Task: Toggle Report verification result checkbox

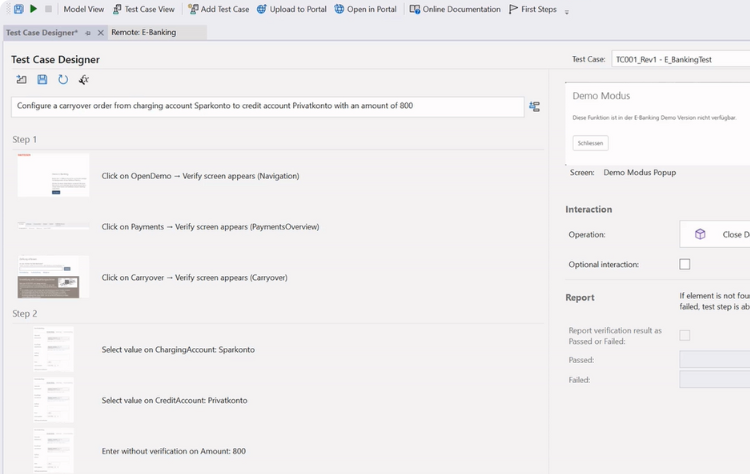Action: pos(684,335)
